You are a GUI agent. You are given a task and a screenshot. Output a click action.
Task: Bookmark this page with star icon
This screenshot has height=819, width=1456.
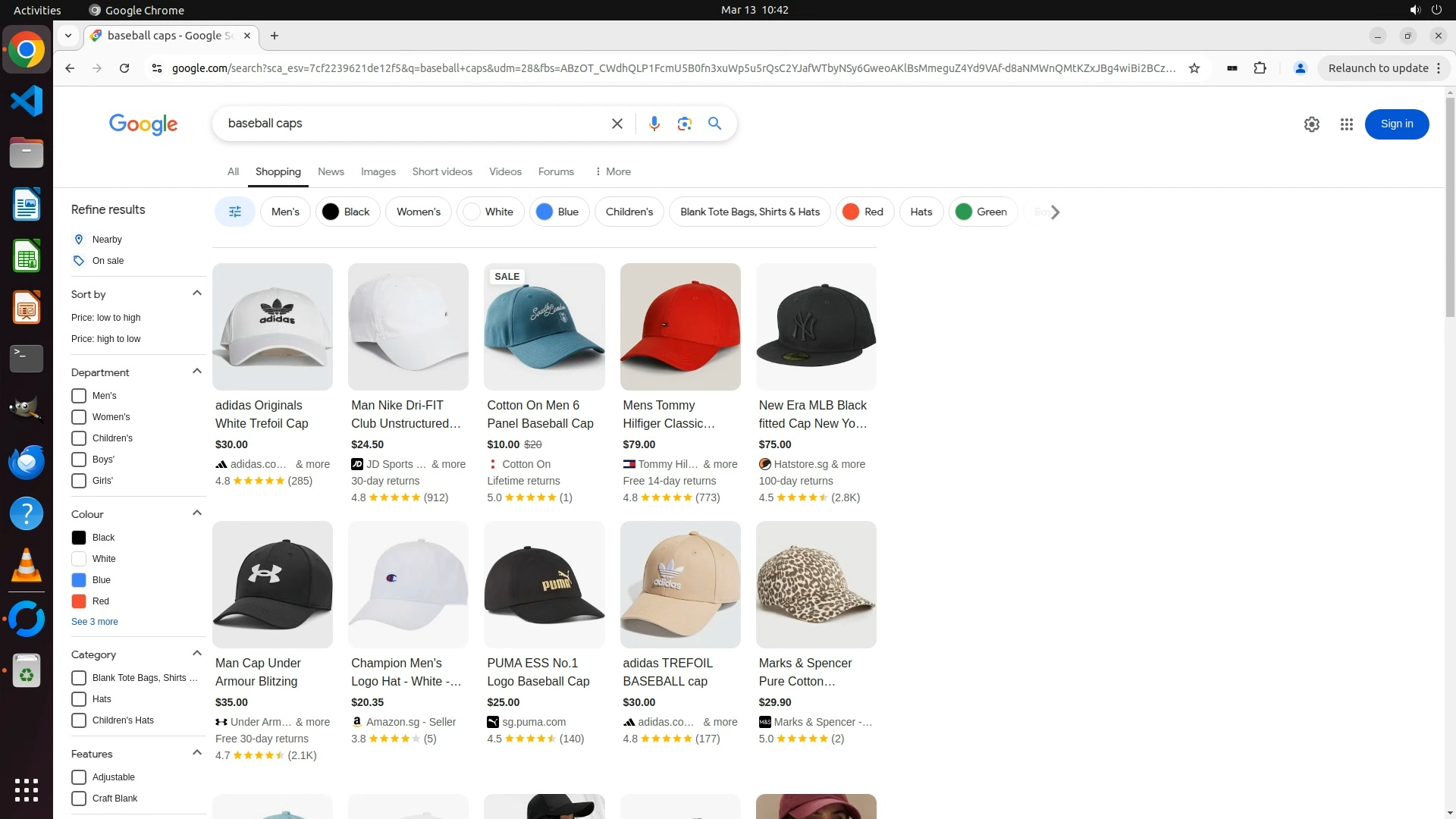click(1194, 68)
